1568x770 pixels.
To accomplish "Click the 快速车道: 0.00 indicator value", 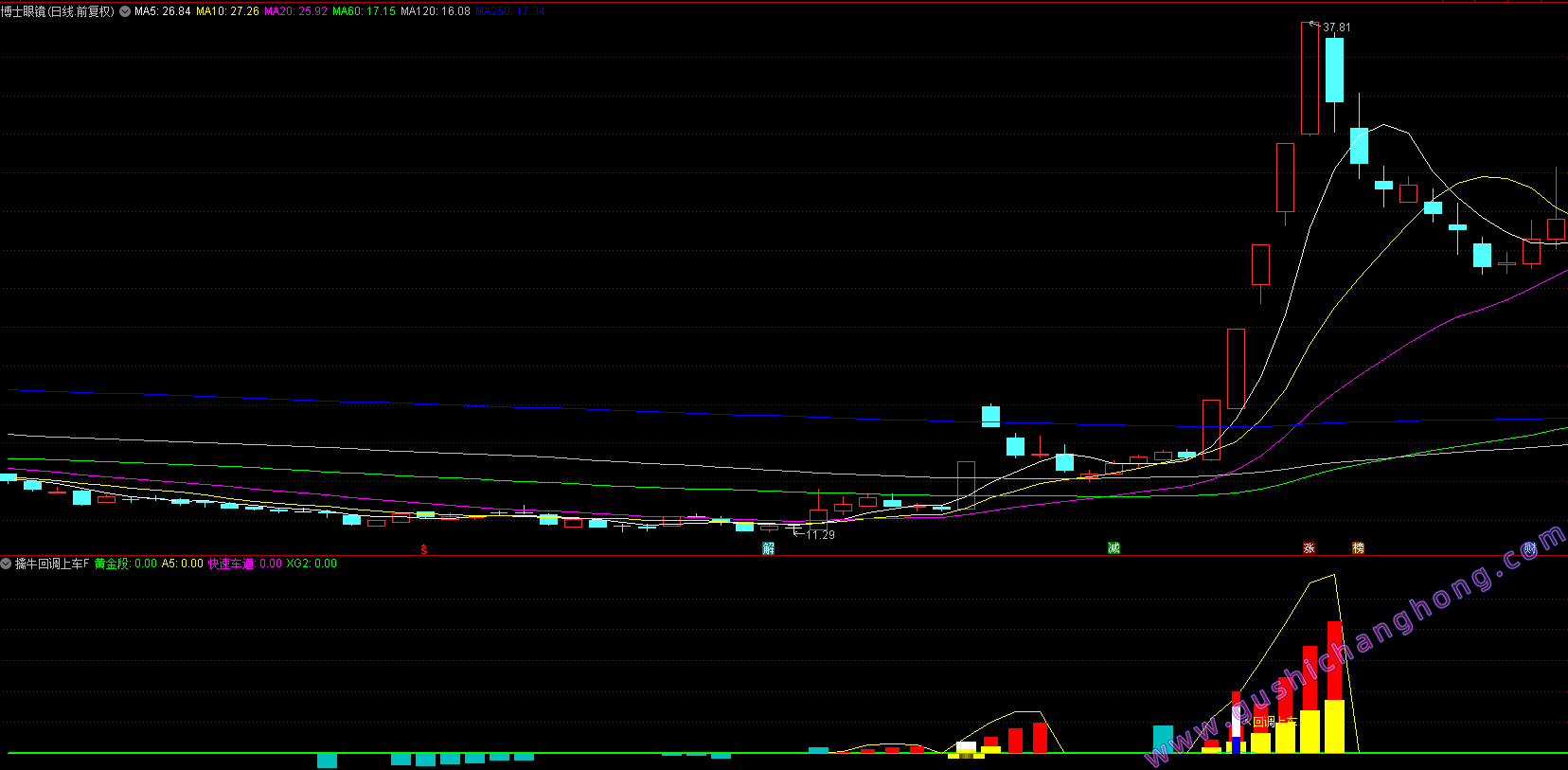I will point(244,564).
